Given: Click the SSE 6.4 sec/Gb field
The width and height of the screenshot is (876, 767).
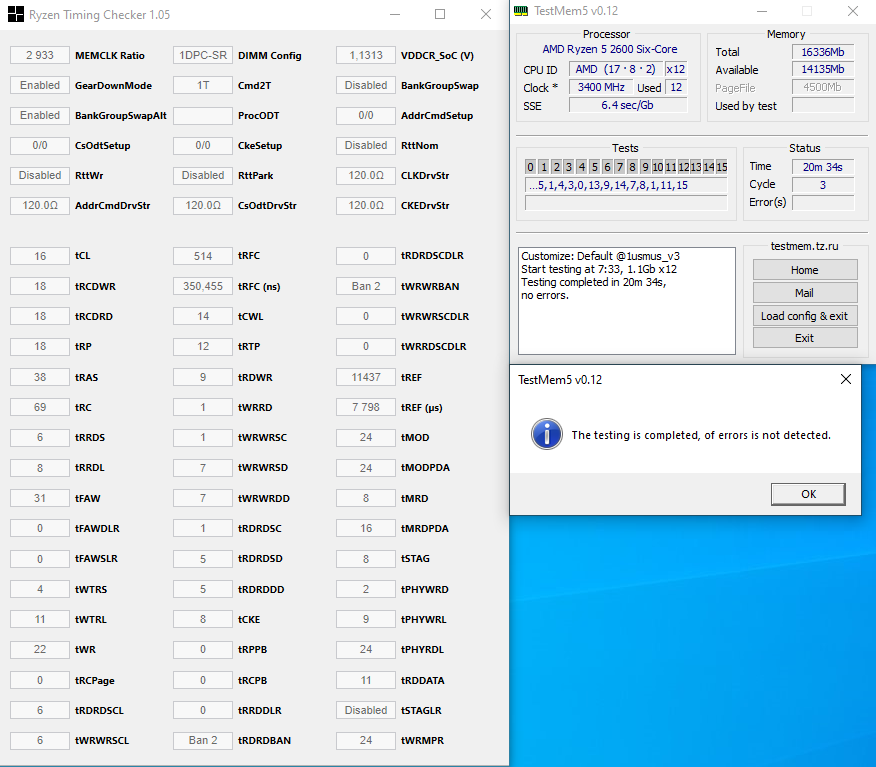Looking at the screenshot, I should 628,105.
